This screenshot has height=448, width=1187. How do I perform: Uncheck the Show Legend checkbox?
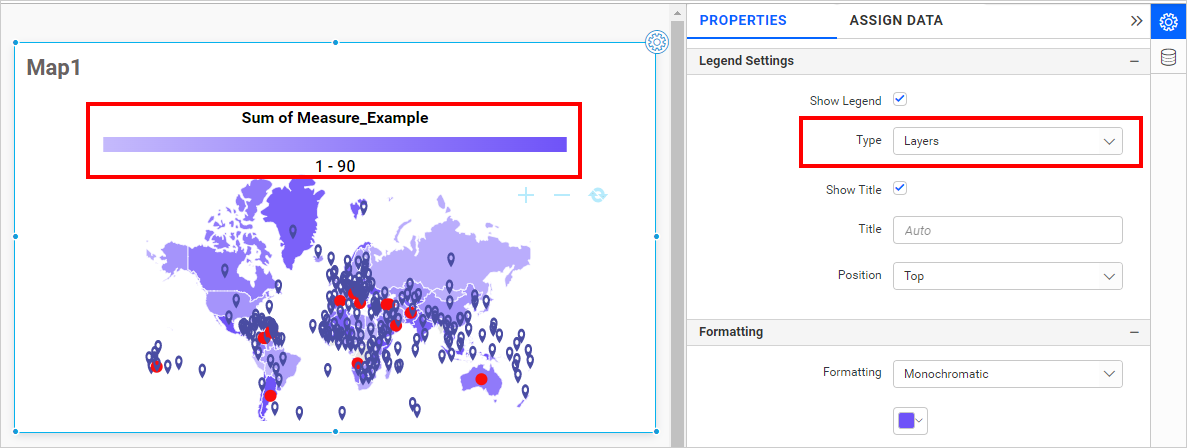[899, 100]
